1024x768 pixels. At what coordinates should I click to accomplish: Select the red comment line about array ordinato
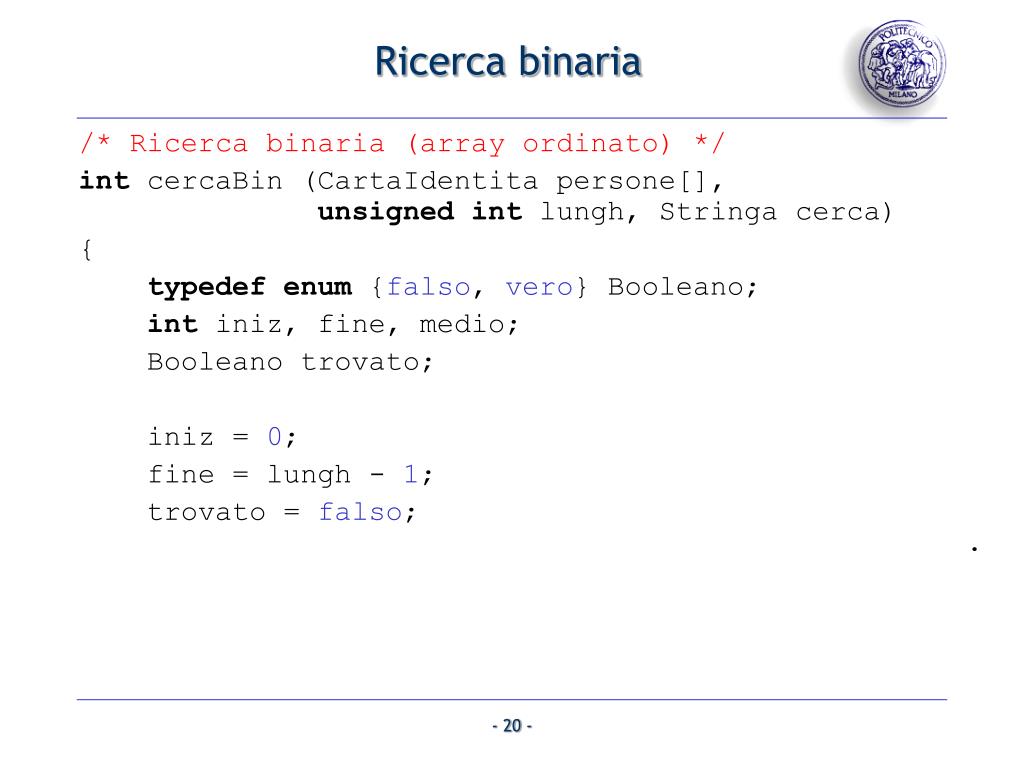402,144
